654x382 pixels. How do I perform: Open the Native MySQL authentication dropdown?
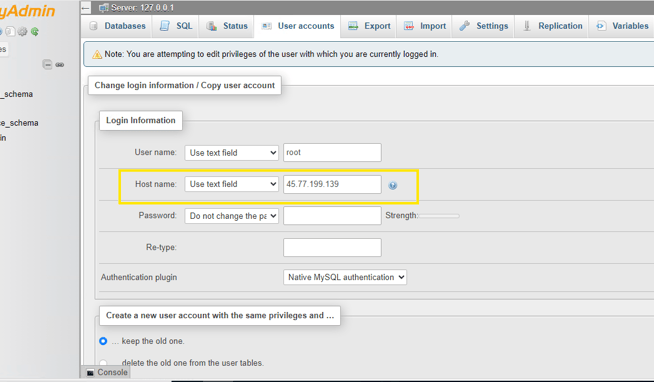click(x=345, y=277)
